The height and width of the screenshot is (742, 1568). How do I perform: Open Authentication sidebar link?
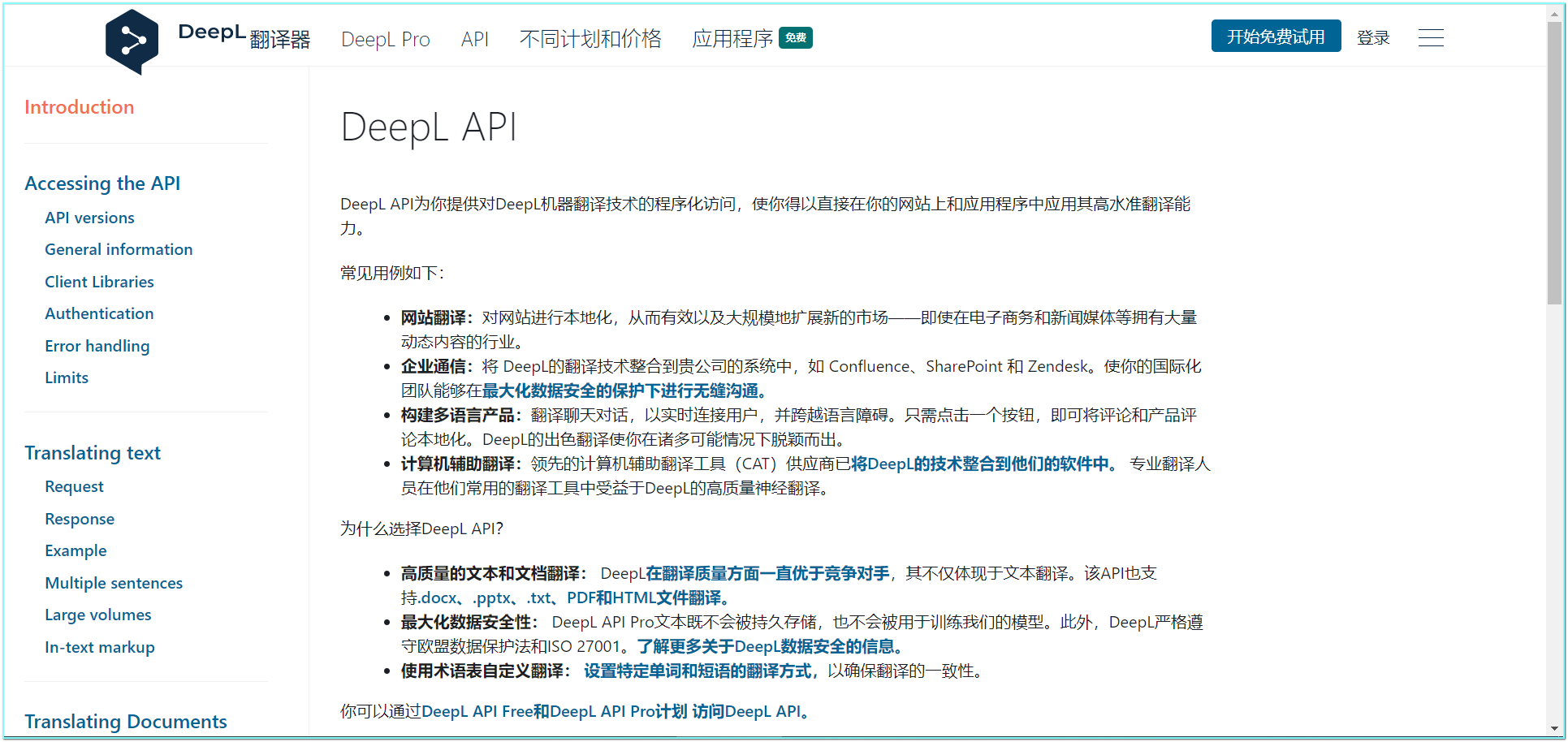(99, 313)
